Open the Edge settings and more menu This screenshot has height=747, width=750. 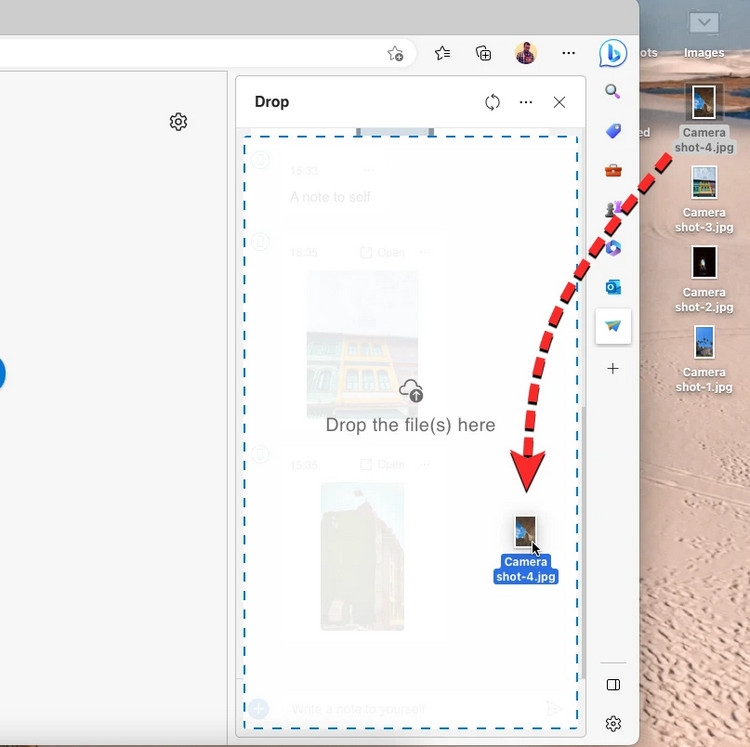tap(568, 53)
